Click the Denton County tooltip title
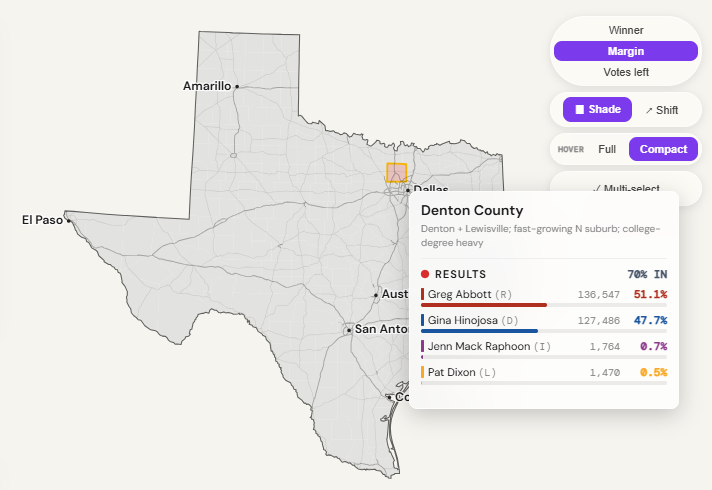This screenshot has height=490, width=712. [472, 210]
